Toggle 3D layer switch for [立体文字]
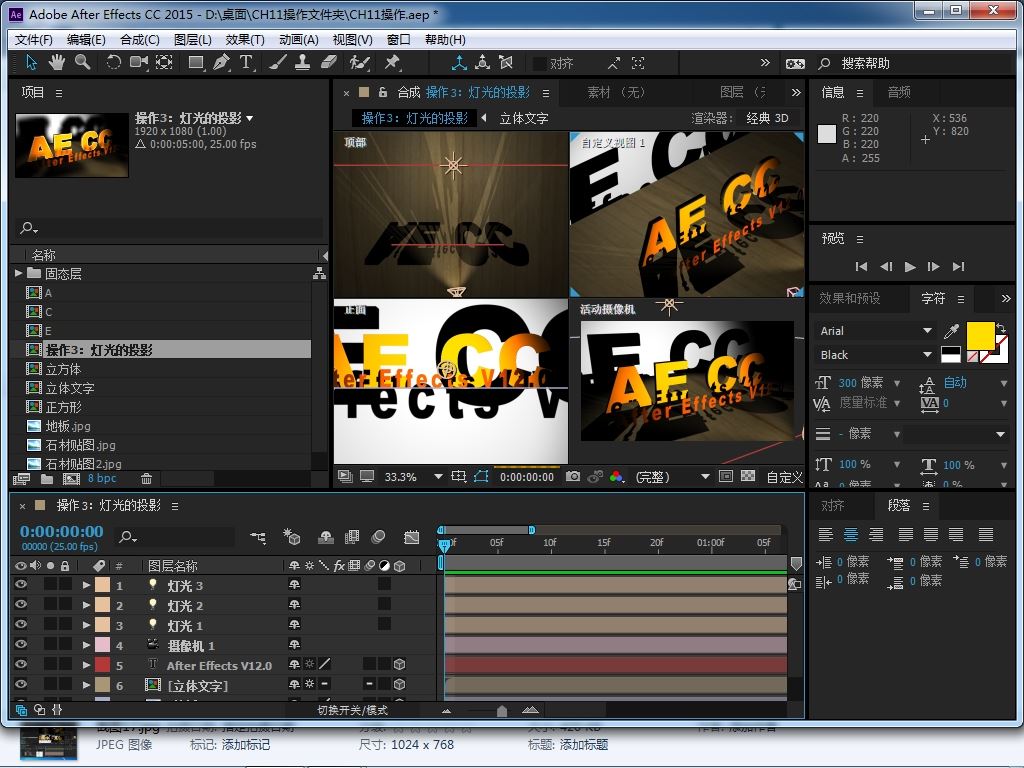The image size is (1024, 768). 400,684
